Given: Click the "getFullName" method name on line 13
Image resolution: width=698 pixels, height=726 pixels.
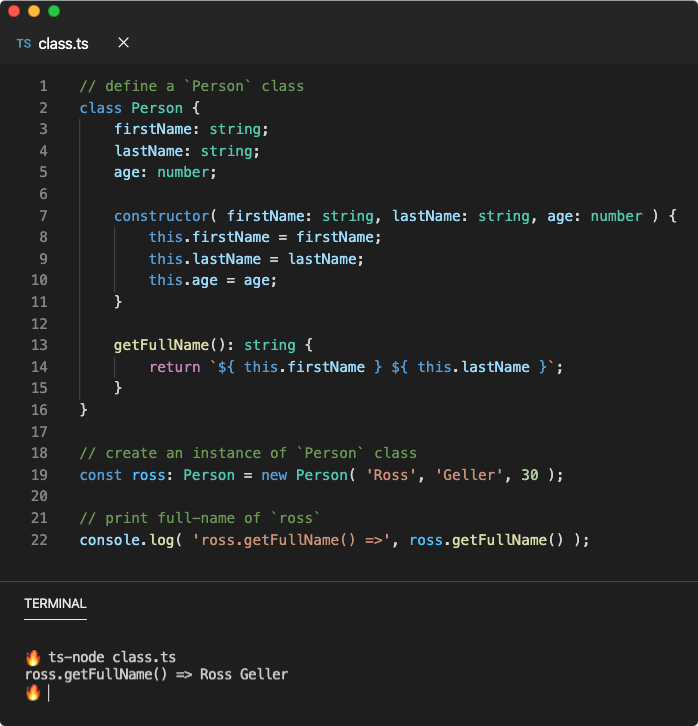Looking at the screenshot, I should (162, 345).
